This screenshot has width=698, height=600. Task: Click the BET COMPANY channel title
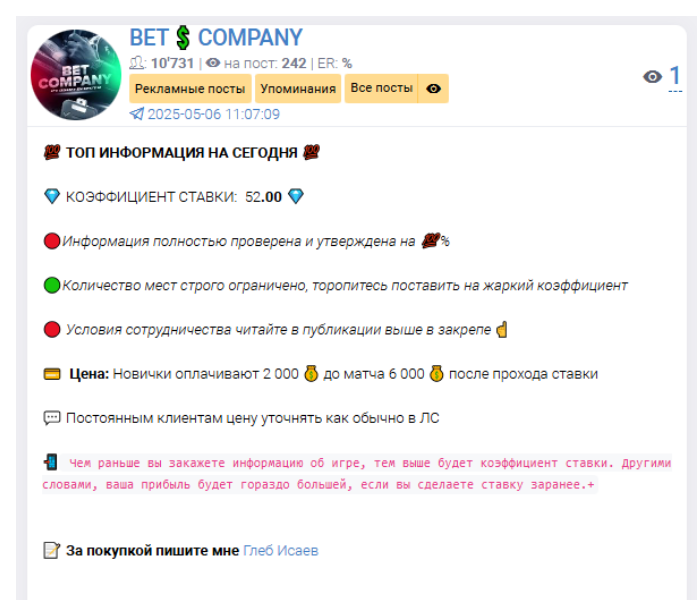pyautogui.click(x=216, y=37)
